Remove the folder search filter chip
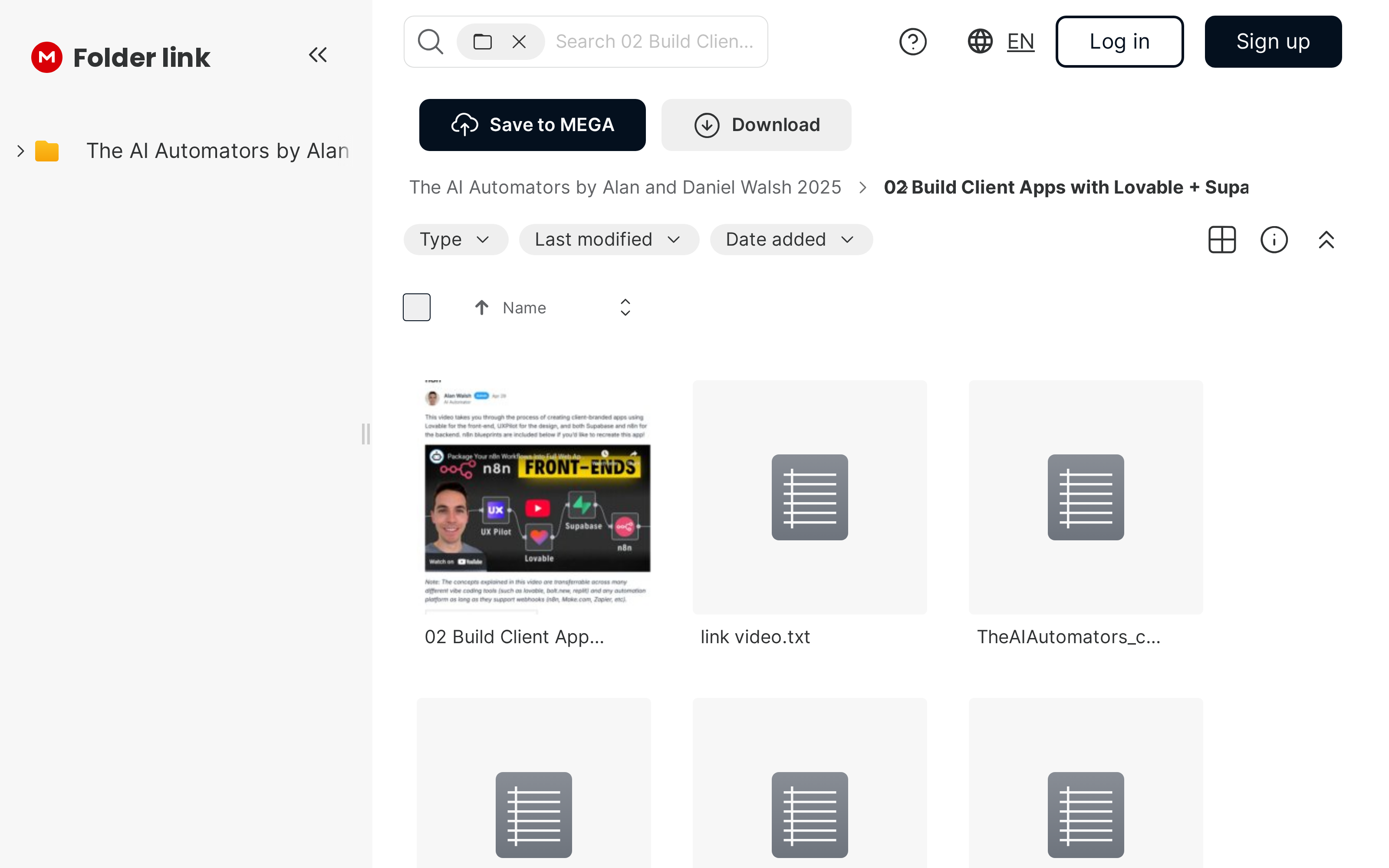The width and height of the screenshot is (1389, 868). pyautogui.click(x=519, y=42)
